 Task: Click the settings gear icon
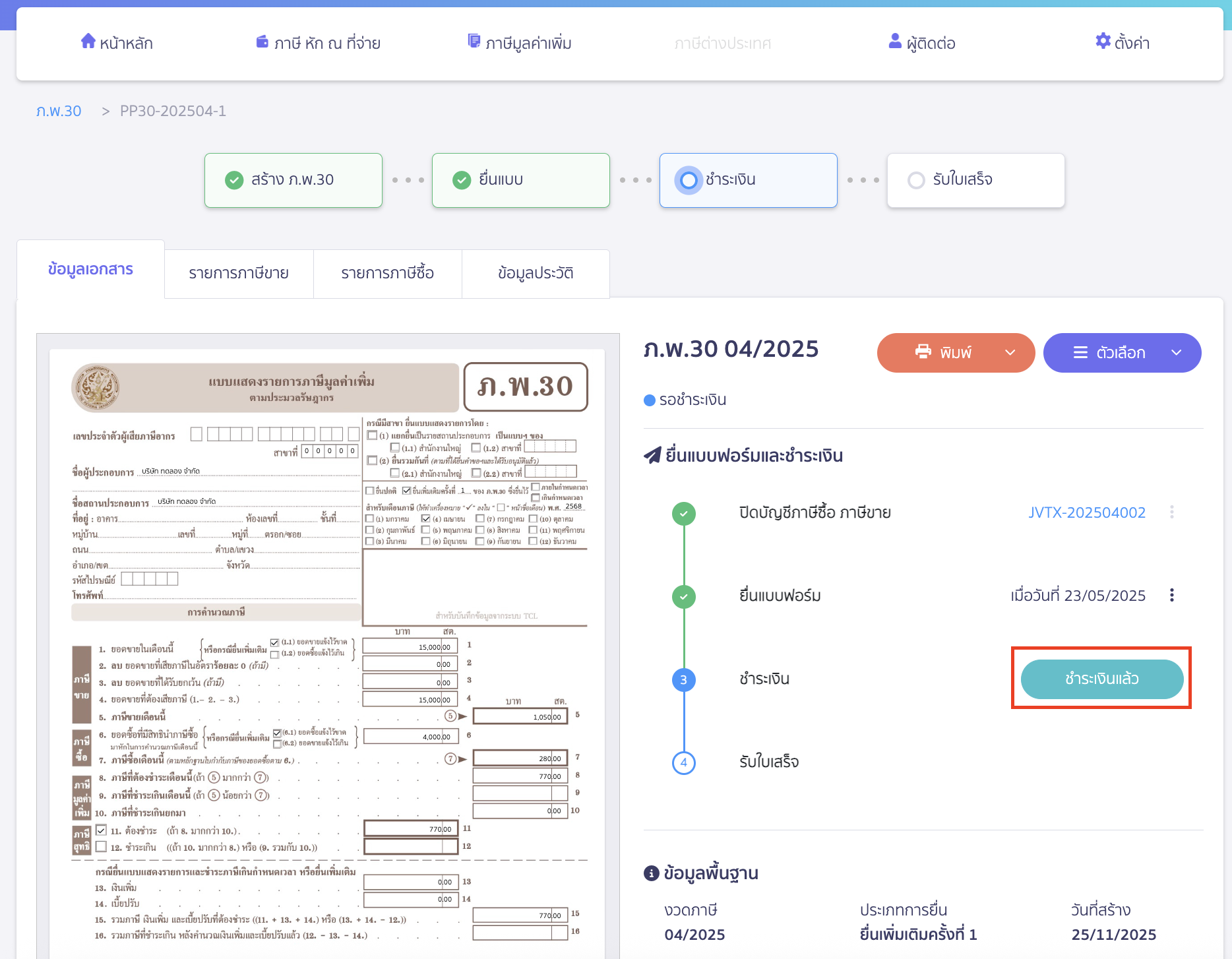coord(1103,42)
